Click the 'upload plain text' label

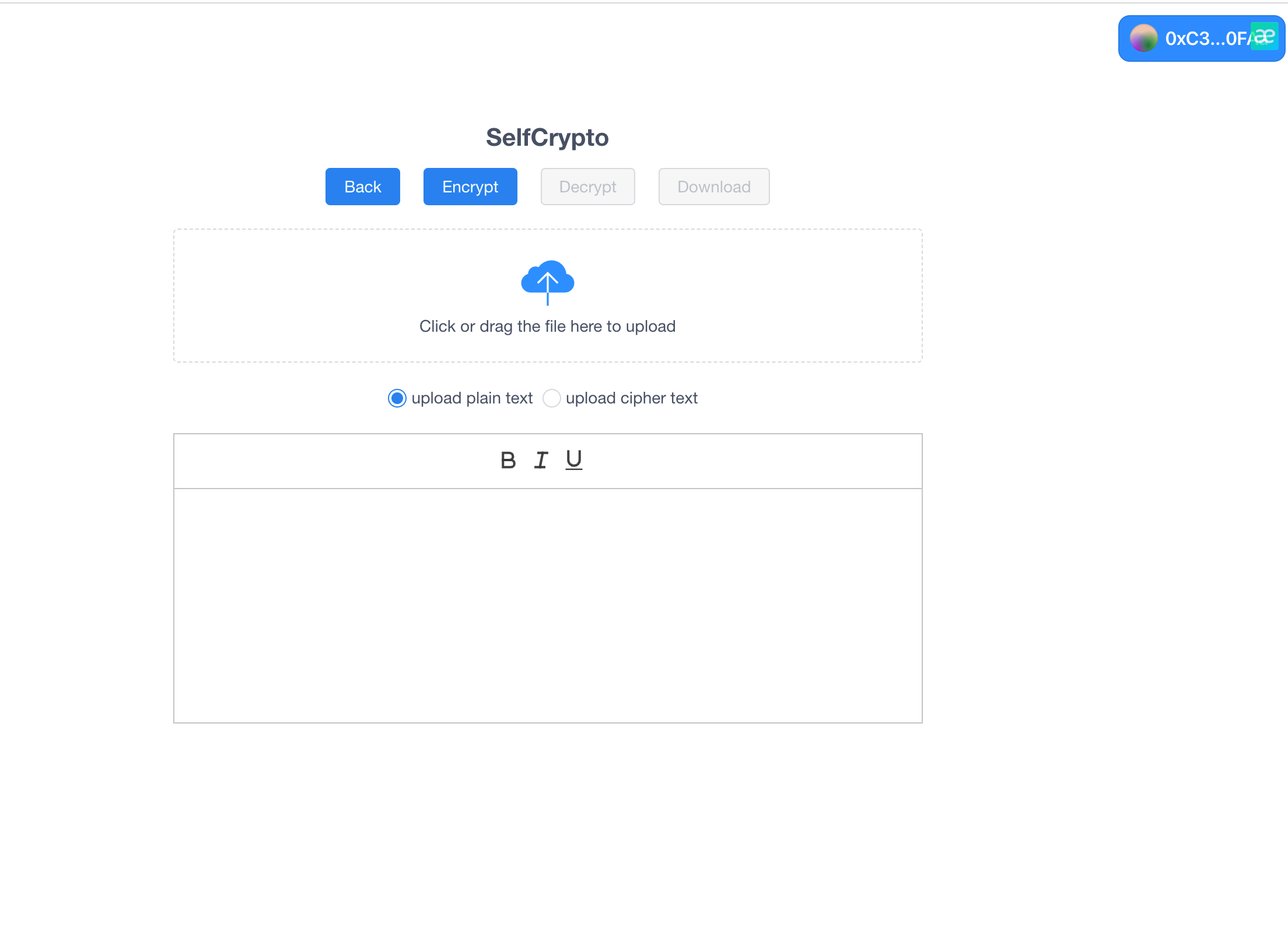tap(472, 398)
